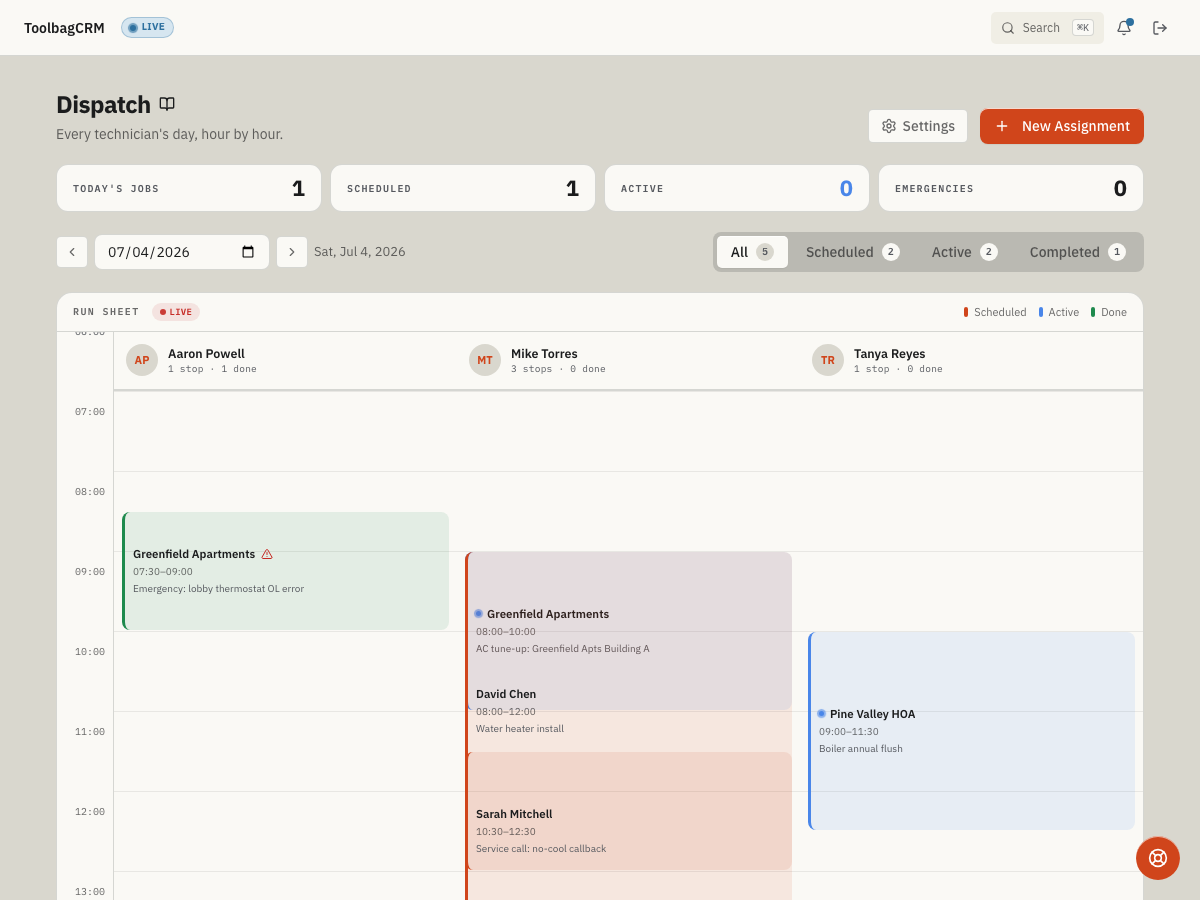Click Mike Torres's MT avatar
This screenshot has height=900, width=1200.
point(485,360)
